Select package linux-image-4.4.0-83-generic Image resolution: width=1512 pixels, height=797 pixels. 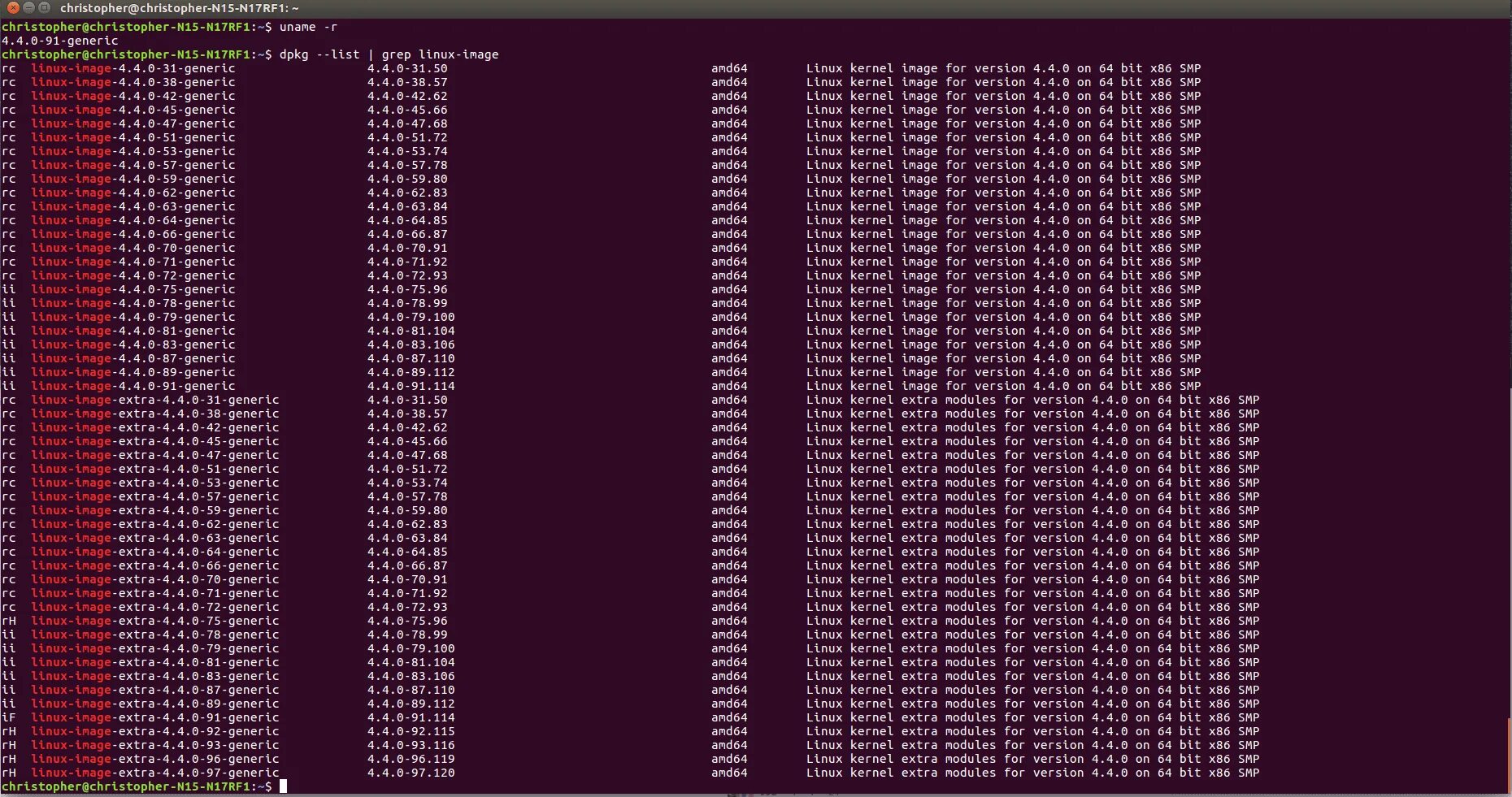[133, 344]
